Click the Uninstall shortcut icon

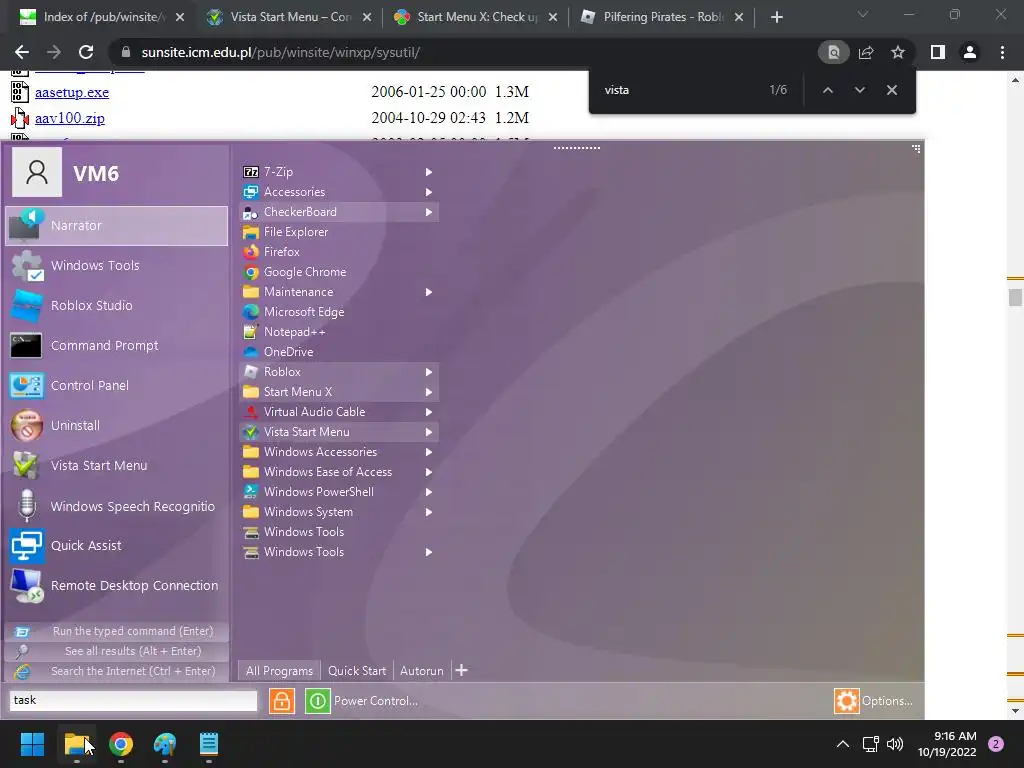pos(27,426)
